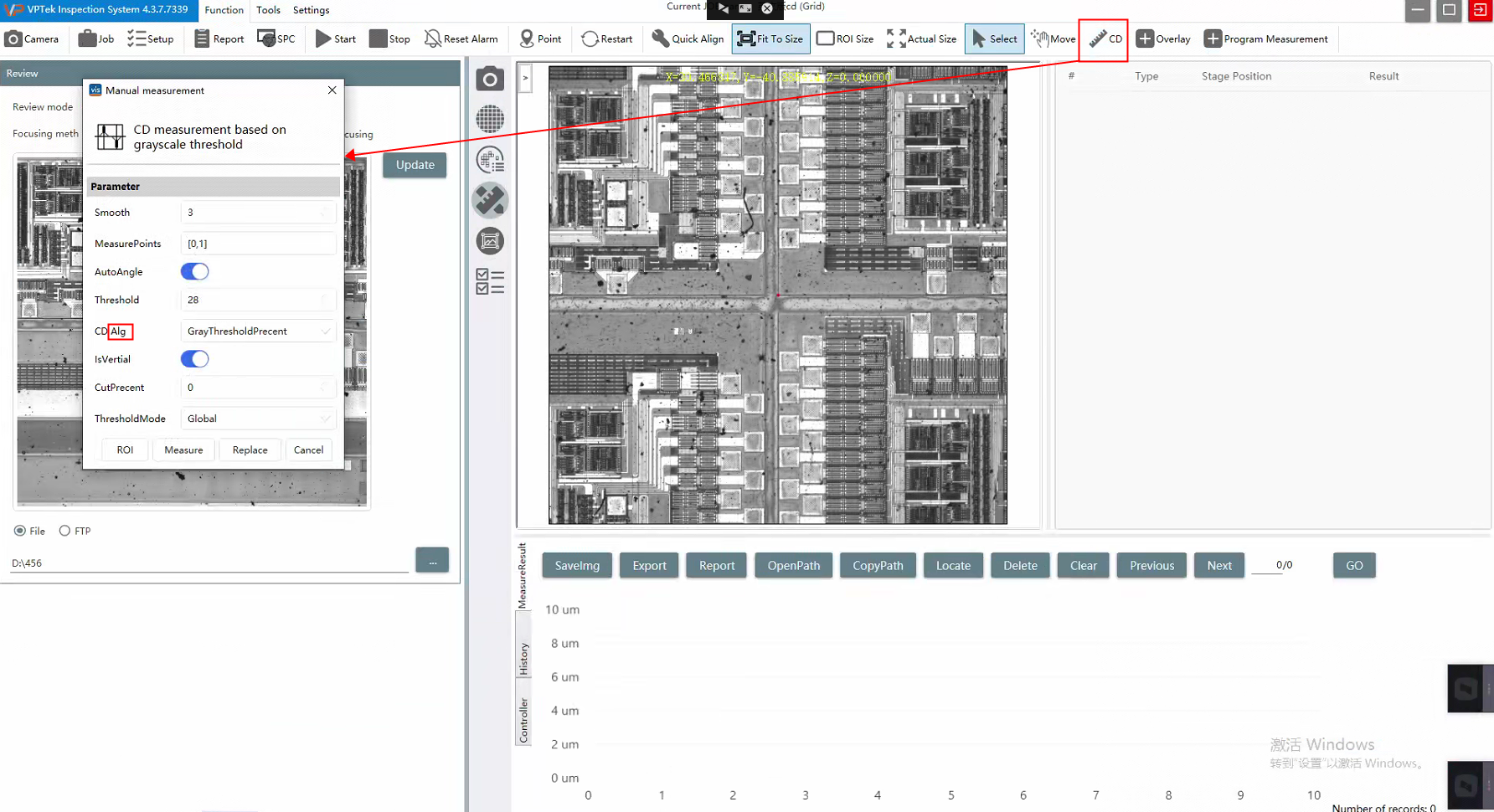1494x812 pixels.
Task: Open the CD Alg dropdown
Action: (258, 331)
